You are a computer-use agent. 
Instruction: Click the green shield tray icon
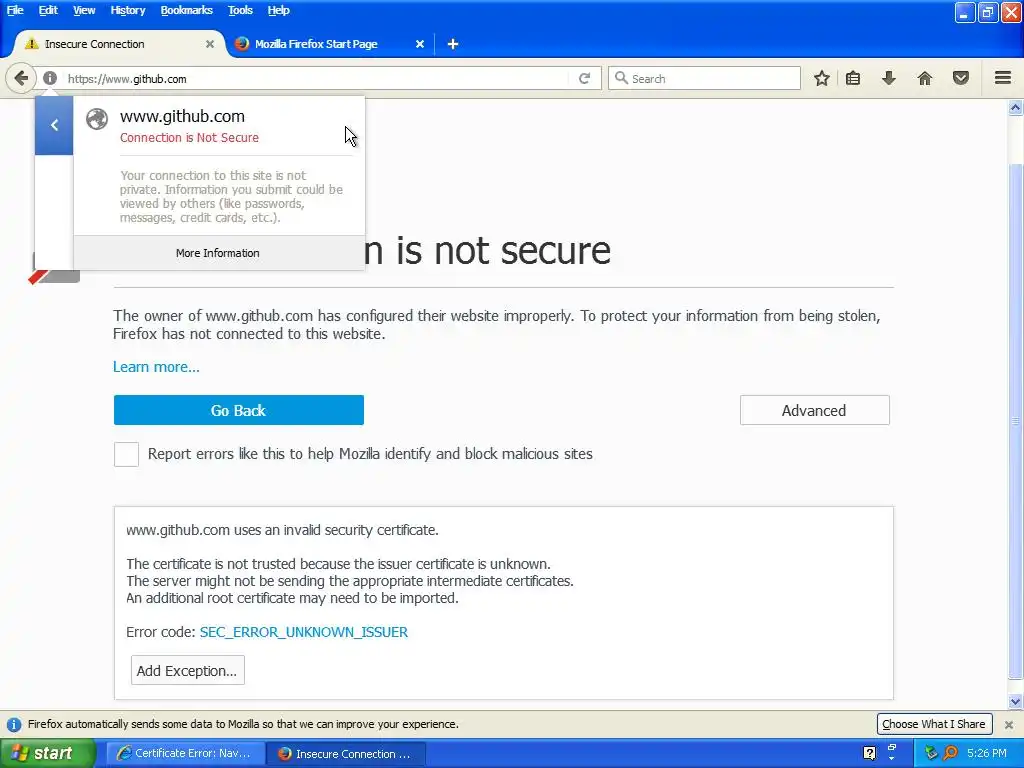931,753
